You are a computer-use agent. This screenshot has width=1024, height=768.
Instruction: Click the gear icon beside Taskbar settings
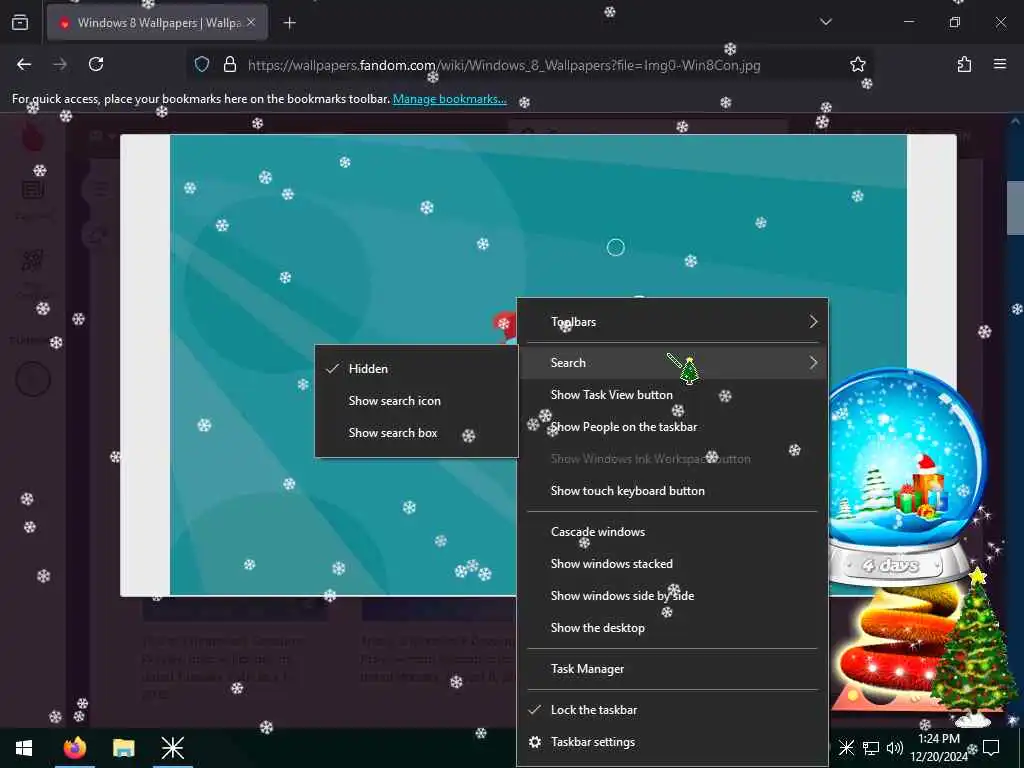(535, 742)
